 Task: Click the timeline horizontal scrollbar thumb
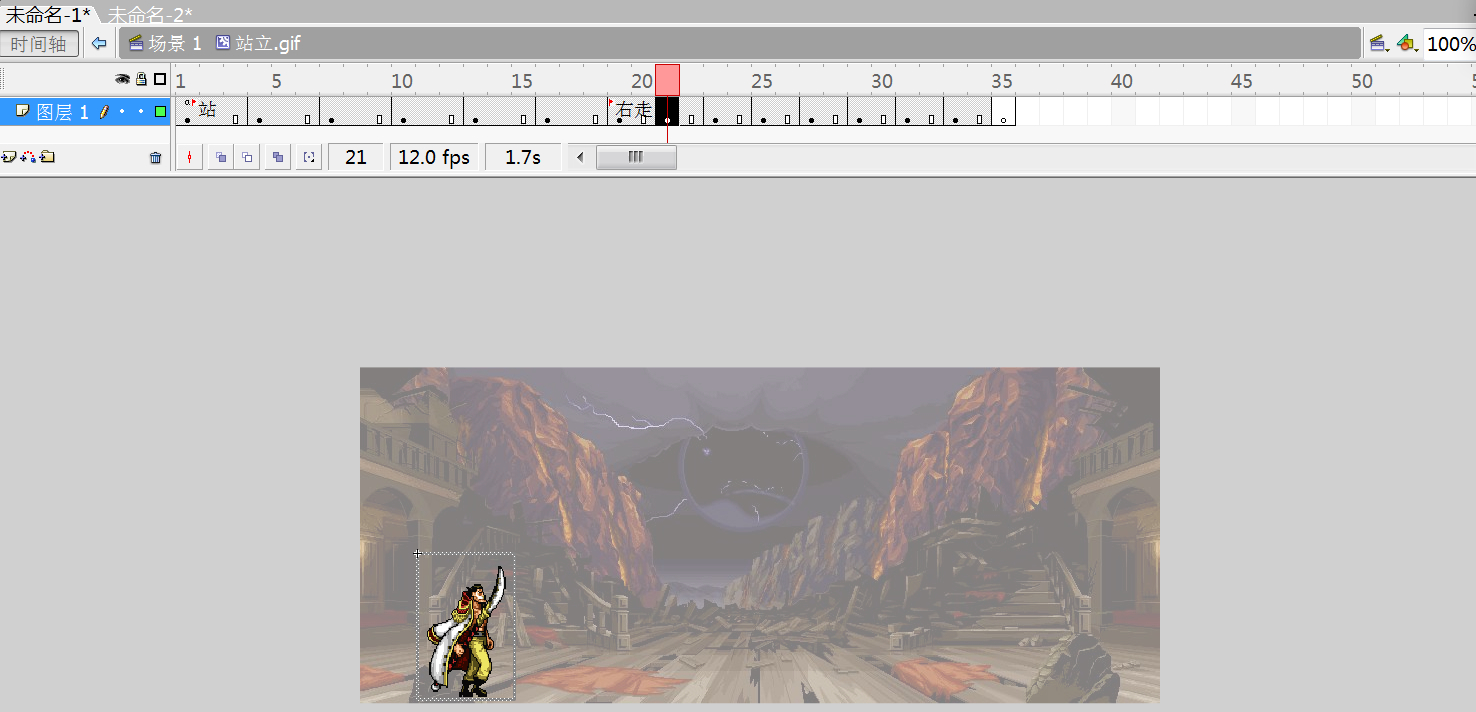pos(636,157)
